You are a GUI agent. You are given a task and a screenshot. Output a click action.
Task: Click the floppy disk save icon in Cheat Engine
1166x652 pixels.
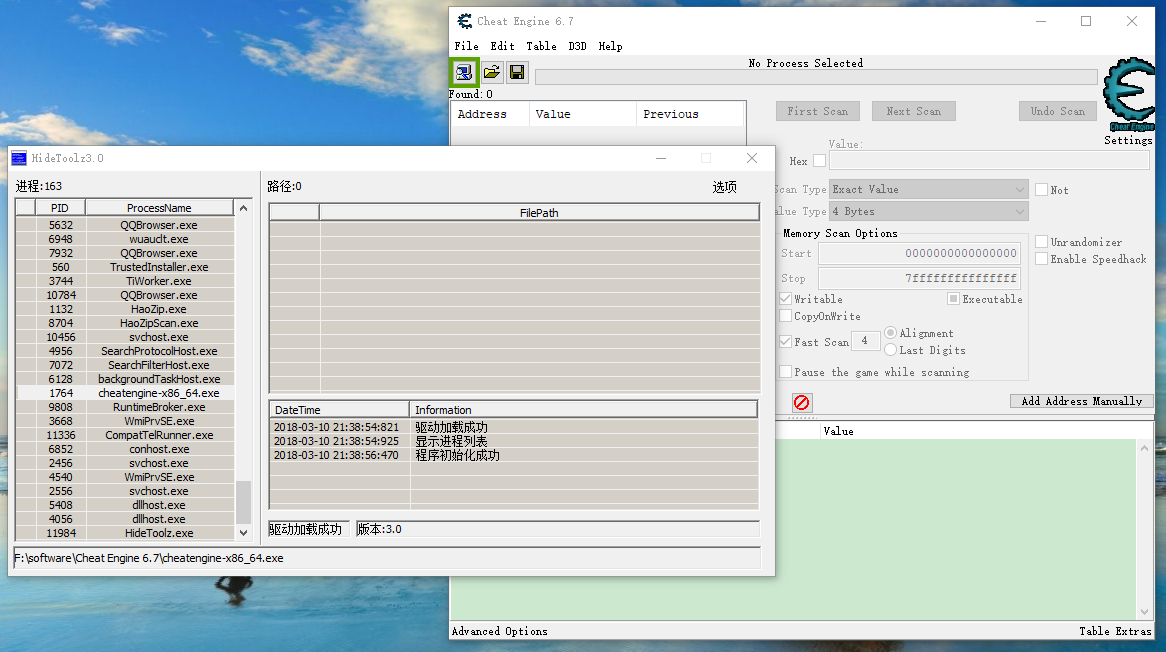coord(517,72)
